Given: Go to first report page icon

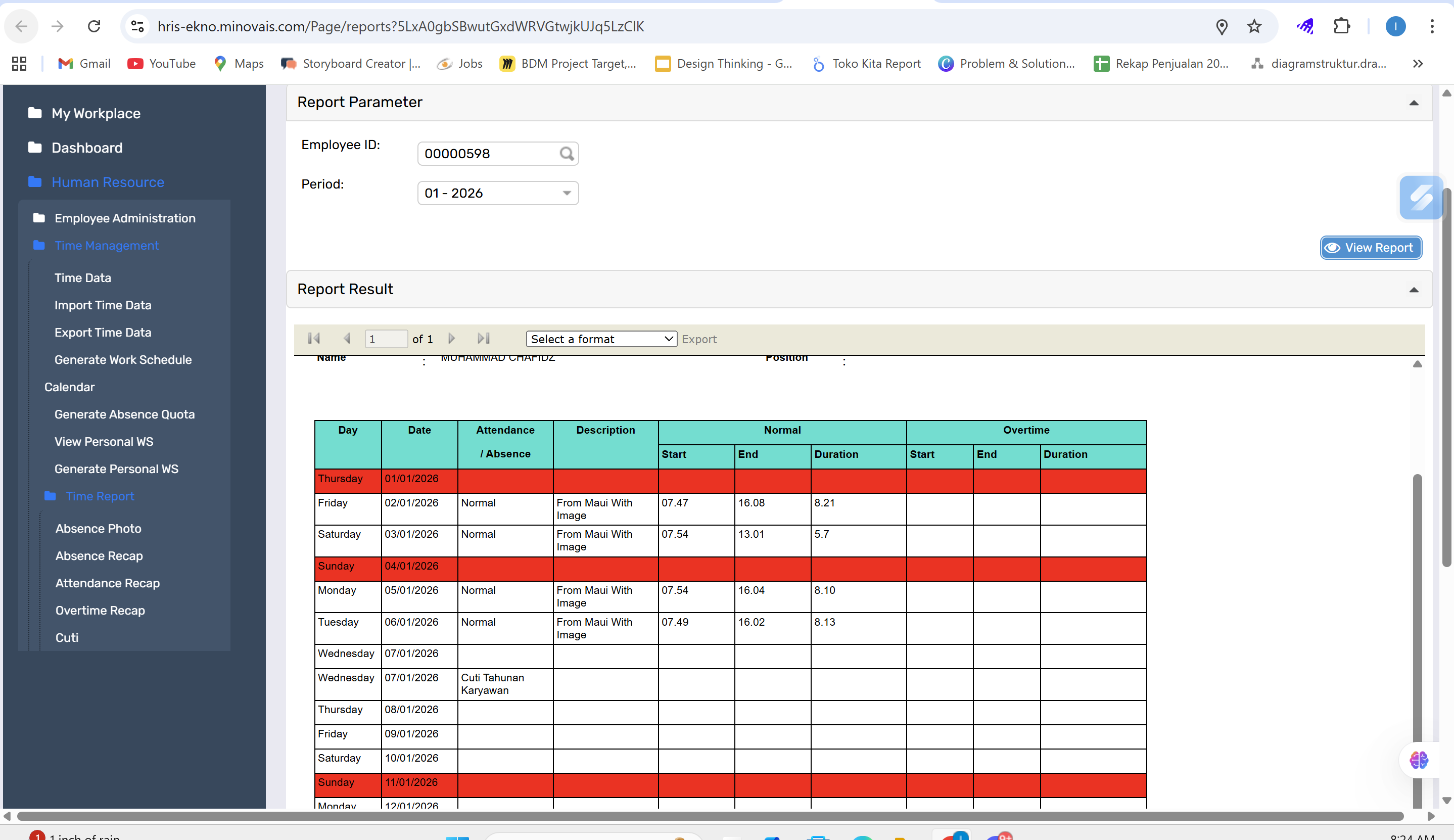Looking at the screenshot, I should tap(314, 339).
